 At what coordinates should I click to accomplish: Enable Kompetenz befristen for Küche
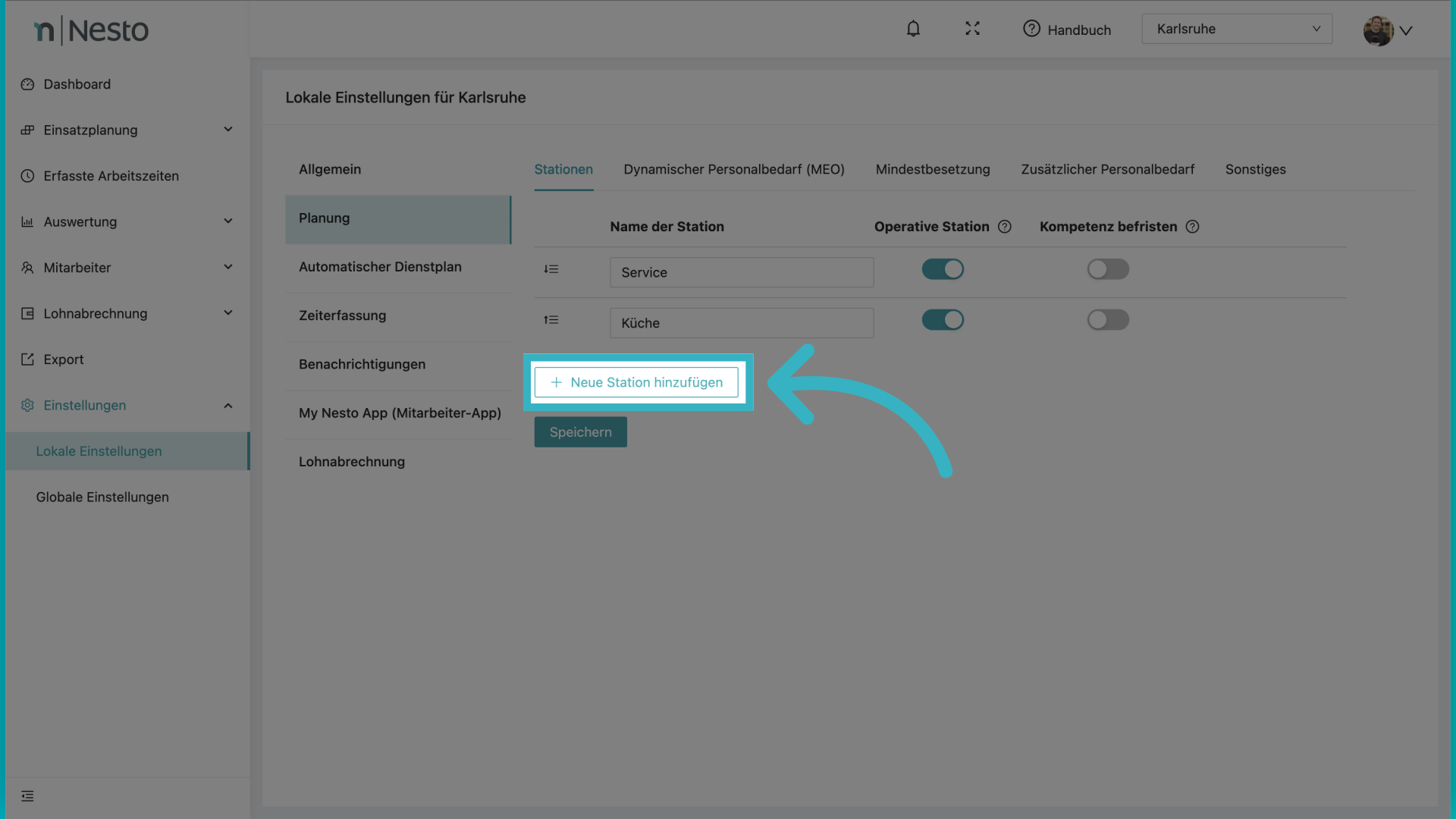[1108, 320]
